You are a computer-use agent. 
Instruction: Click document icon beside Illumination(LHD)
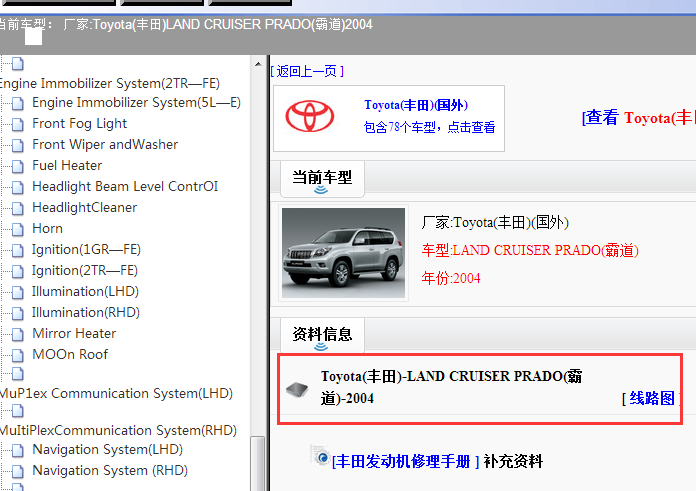coord(18,293)
